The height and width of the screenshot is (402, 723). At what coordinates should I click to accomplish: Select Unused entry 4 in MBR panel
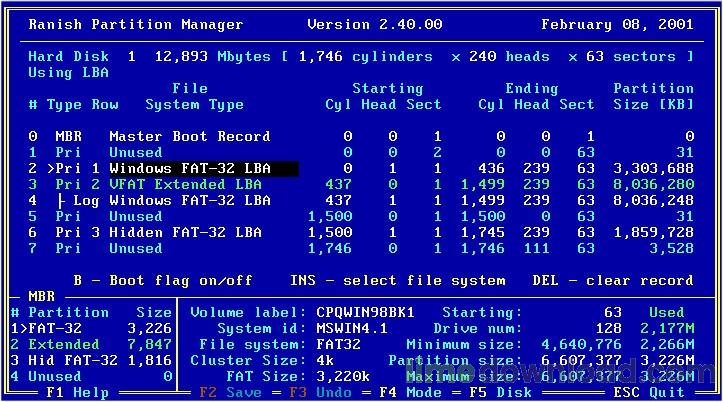(x=91, y=377)
